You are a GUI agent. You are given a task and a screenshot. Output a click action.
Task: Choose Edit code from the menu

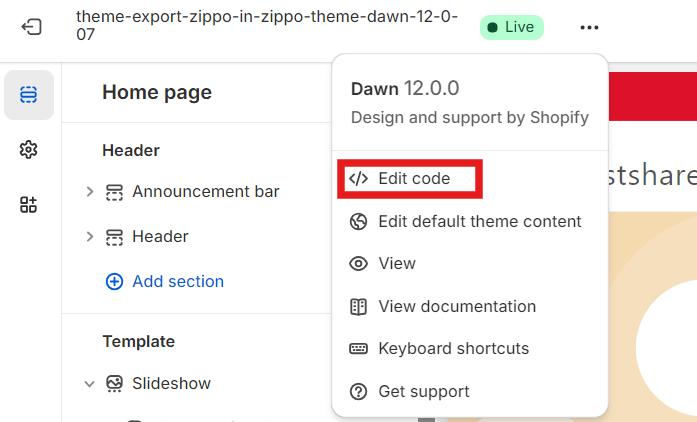(413, 179)
